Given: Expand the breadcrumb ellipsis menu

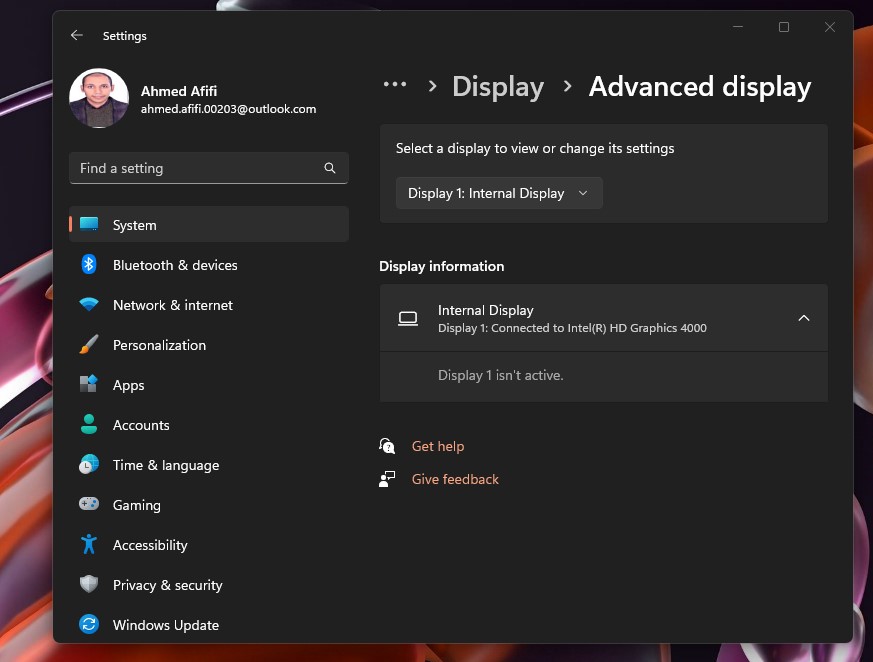Looking at the screenshot, I should coord(395,86).
